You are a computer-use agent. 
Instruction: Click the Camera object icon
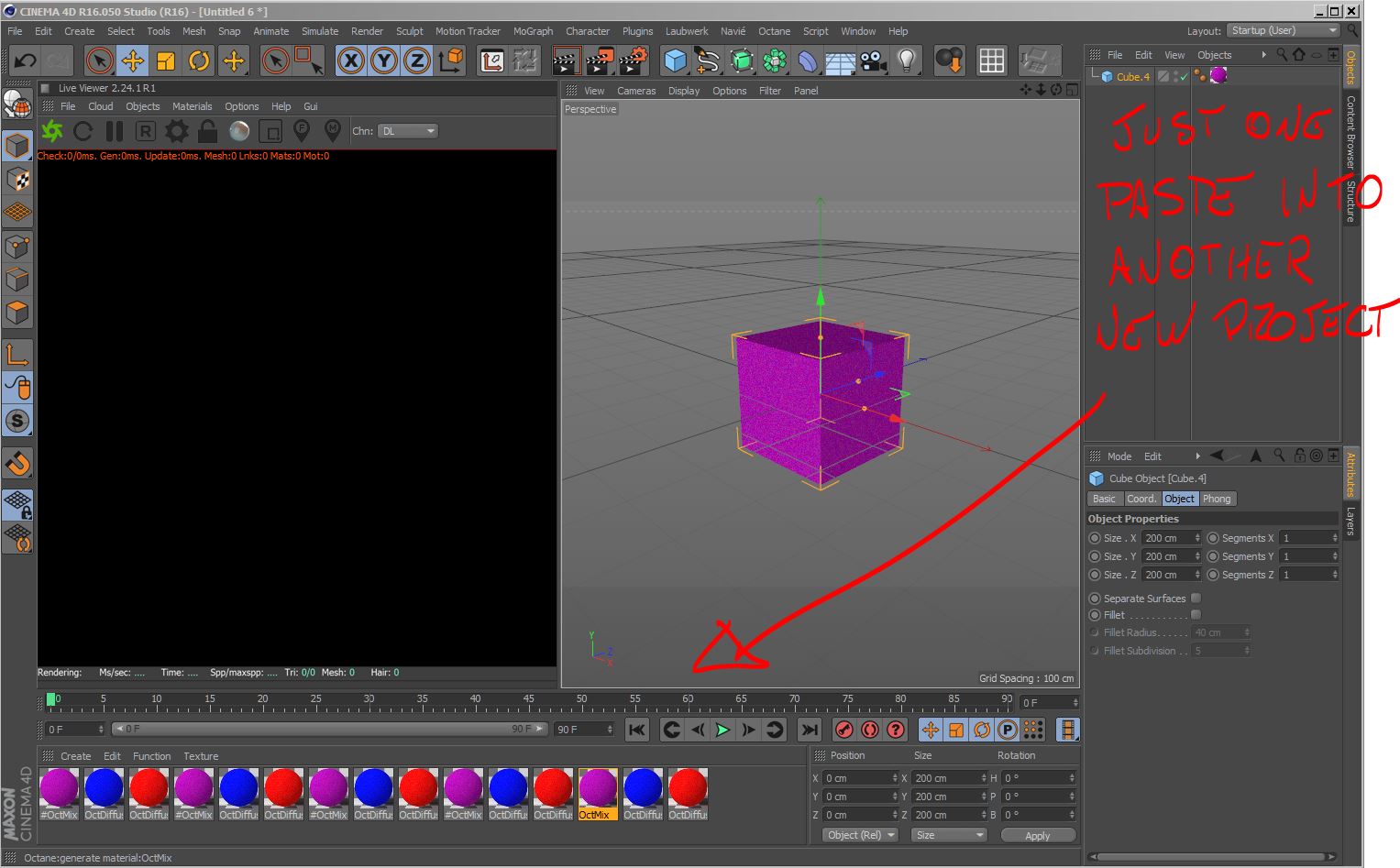(x=873, y=61)
